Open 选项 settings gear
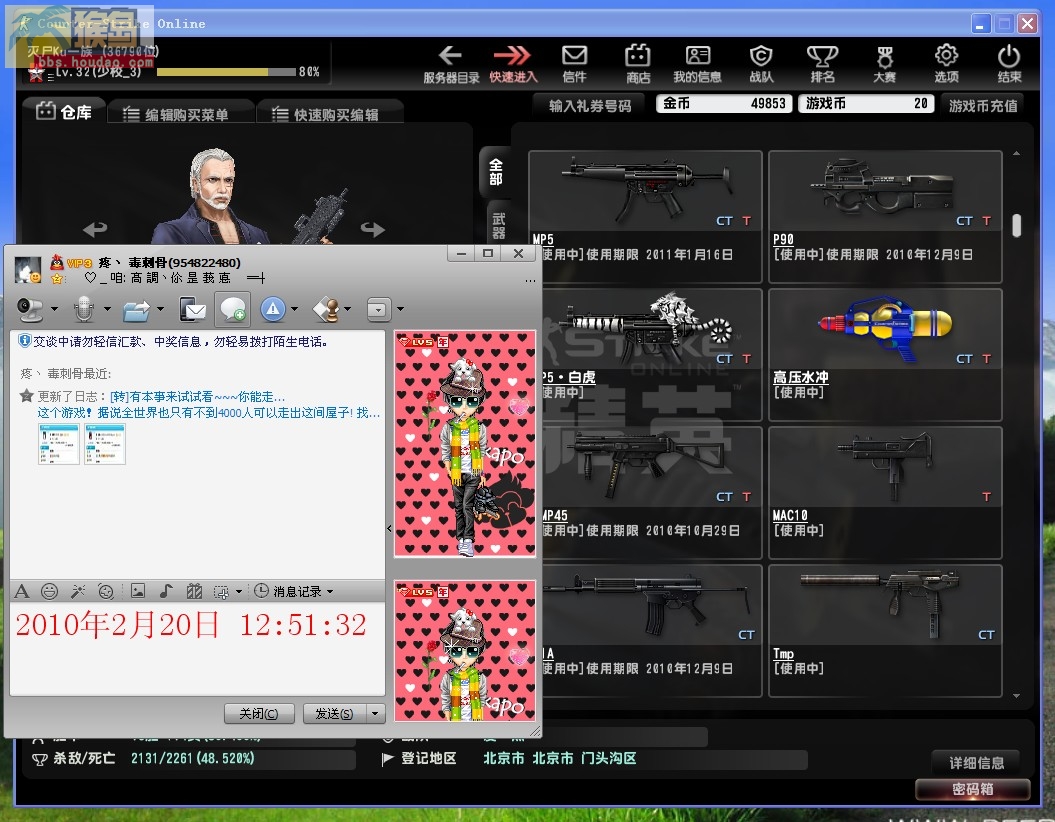Image resolution: width=1055 pixels, height=822 pixels. [x=946, y=64]
